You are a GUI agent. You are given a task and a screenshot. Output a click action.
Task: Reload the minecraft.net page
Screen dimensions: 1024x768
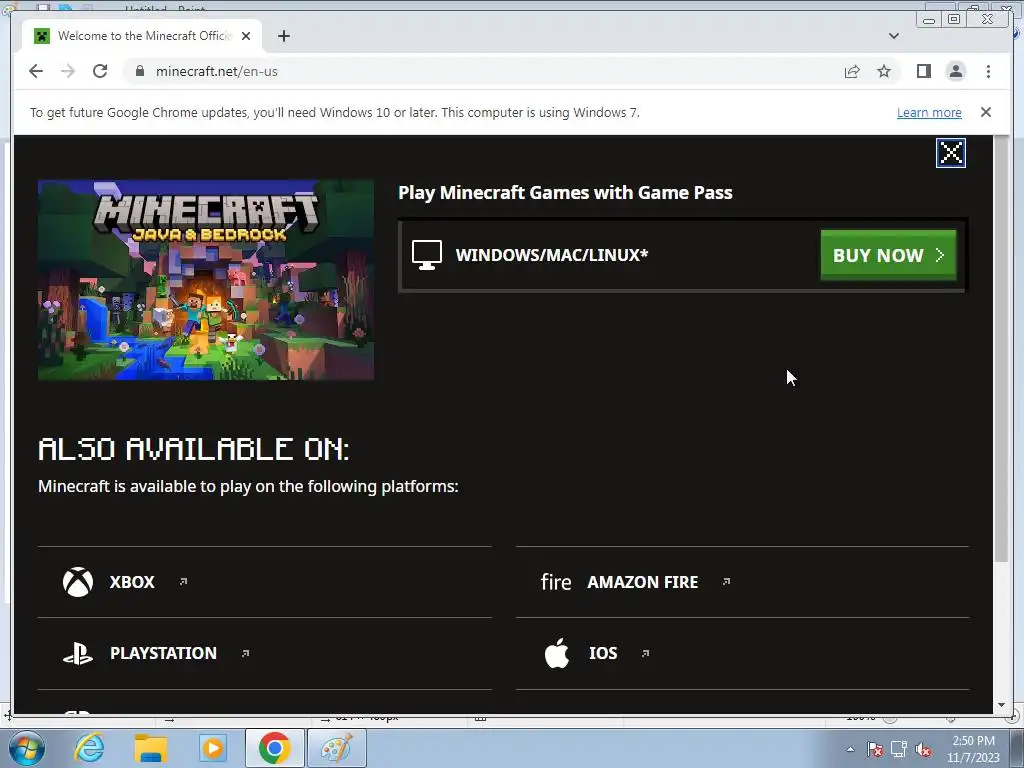100,71
